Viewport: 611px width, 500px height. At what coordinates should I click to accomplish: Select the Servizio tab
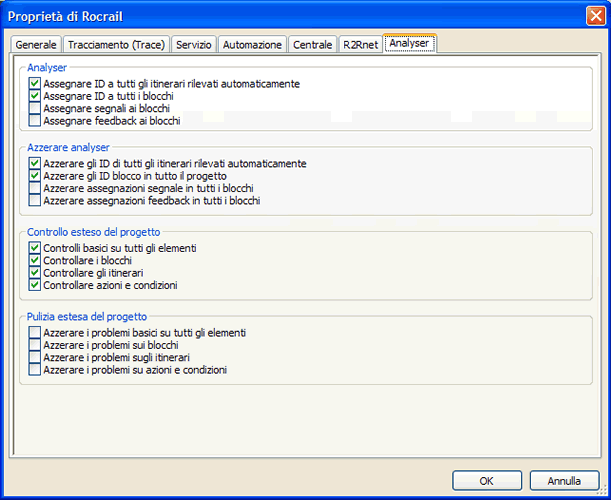(x=193, y=45)
